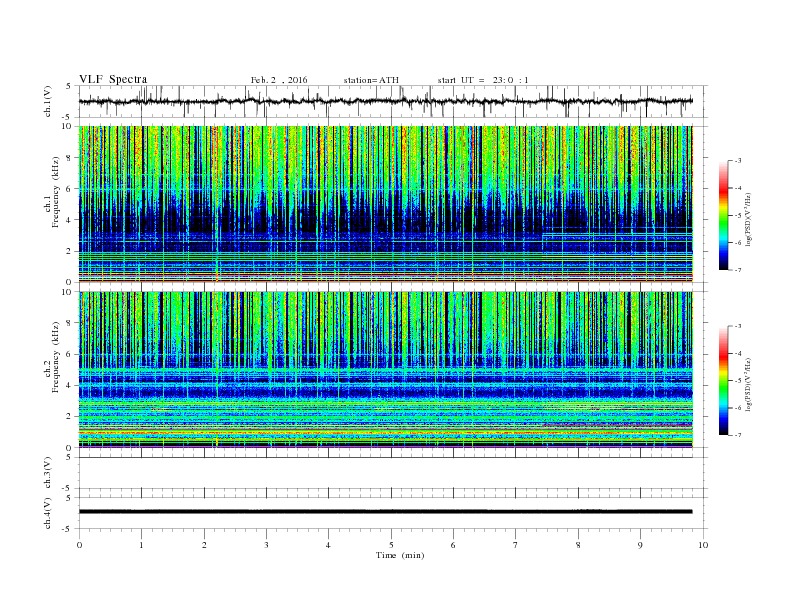
Task: Click the "station=ATH" header label
Action: click(371, 80)
